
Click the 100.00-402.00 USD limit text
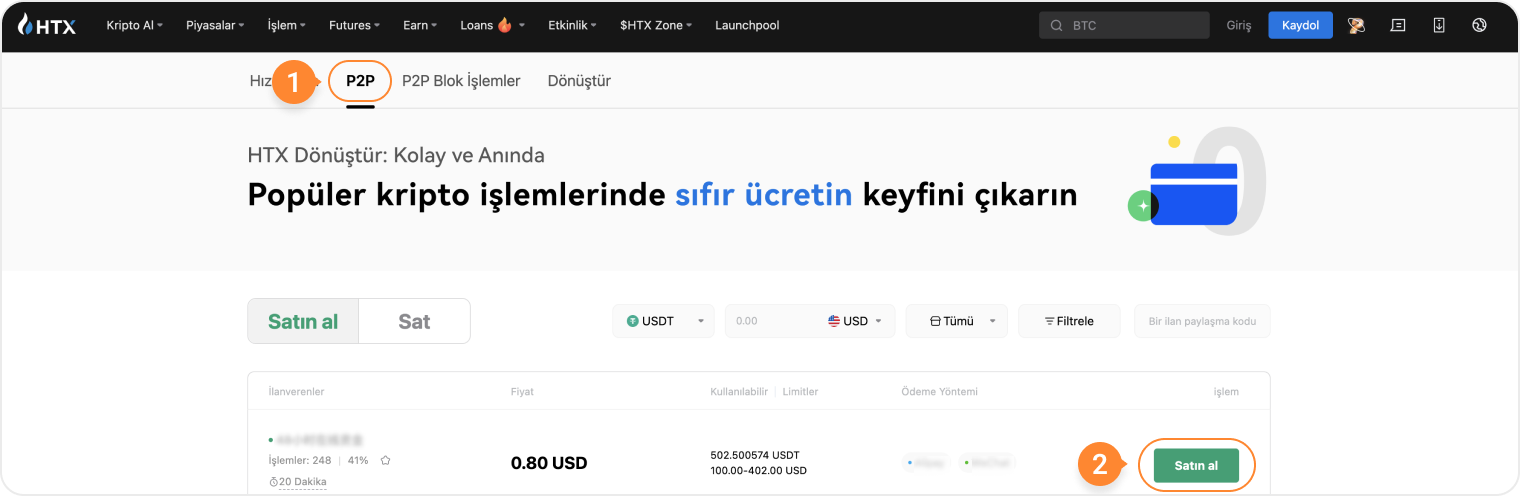coord(759,470)
